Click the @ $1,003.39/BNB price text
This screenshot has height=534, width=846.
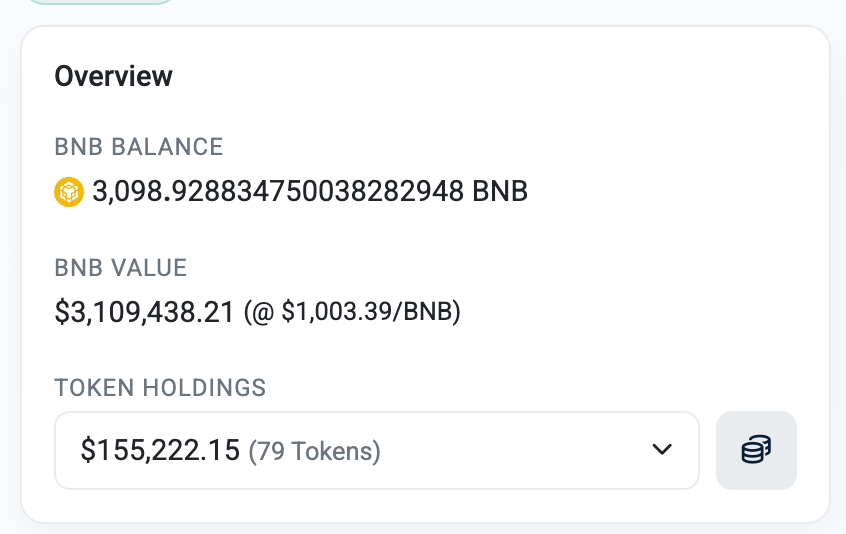352,312
